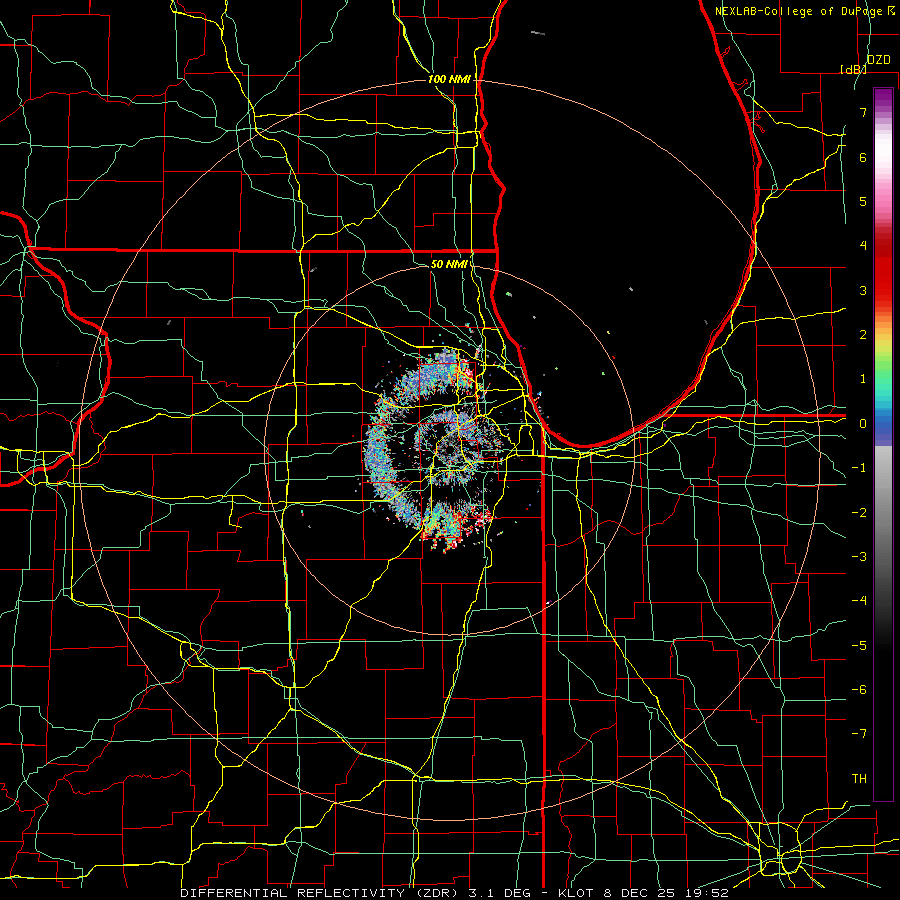Click the radar echo ring at center
Image resolution: width=900 pixels, height=900 pixels.
(x=436, y=451)
